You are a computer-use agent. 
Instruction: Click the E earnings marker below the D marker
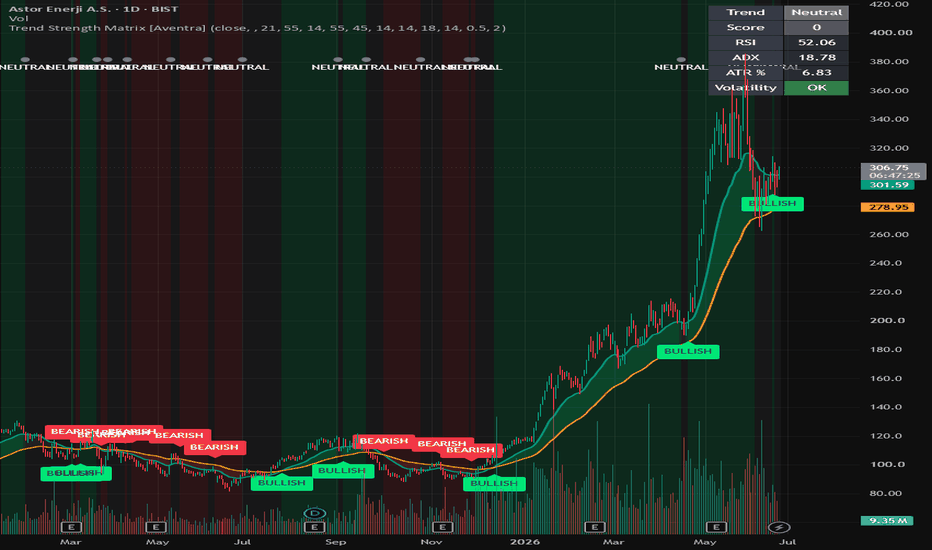pyautogui.click(x=314, y=527)
